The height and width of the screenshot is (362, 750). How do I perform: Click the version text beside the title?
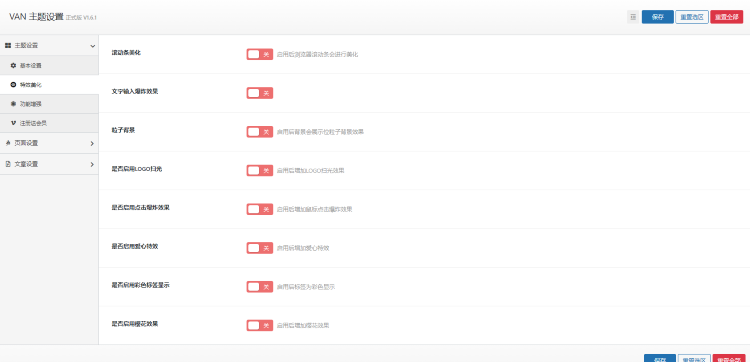point(81,18)
